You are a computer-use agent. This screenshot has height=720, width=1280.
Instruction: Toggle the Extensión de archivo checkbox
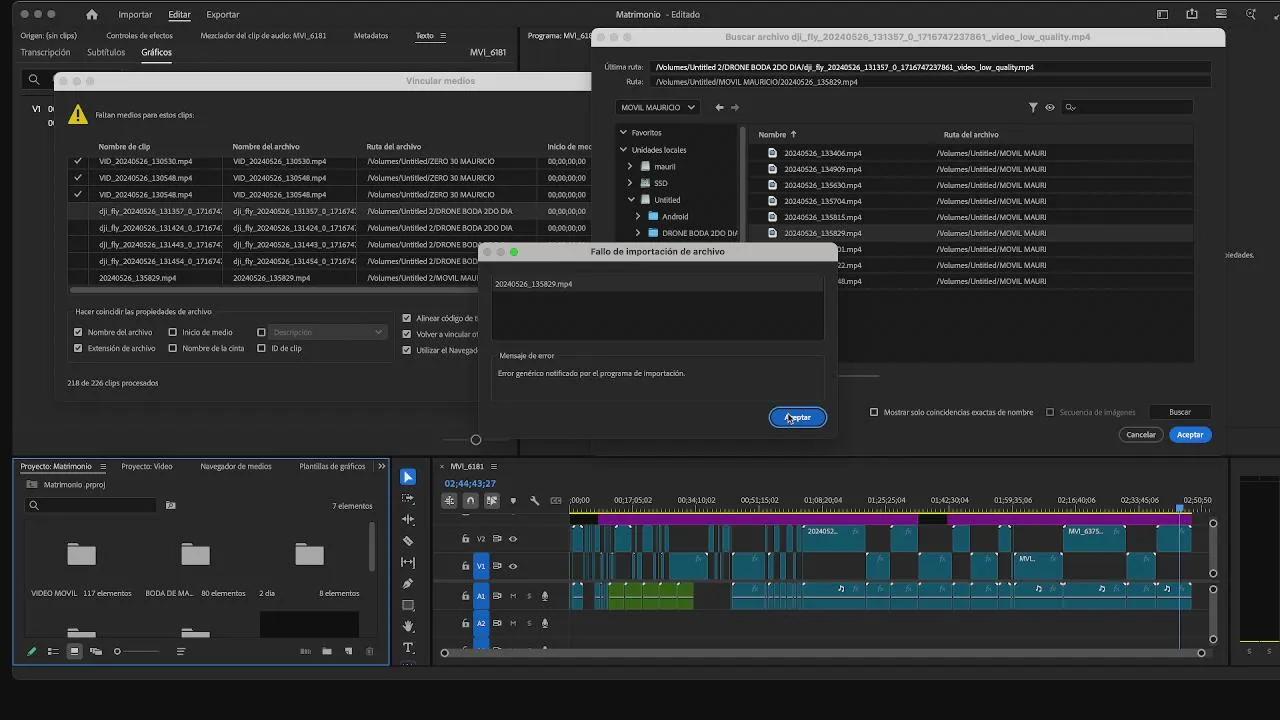tap(78, 348)
